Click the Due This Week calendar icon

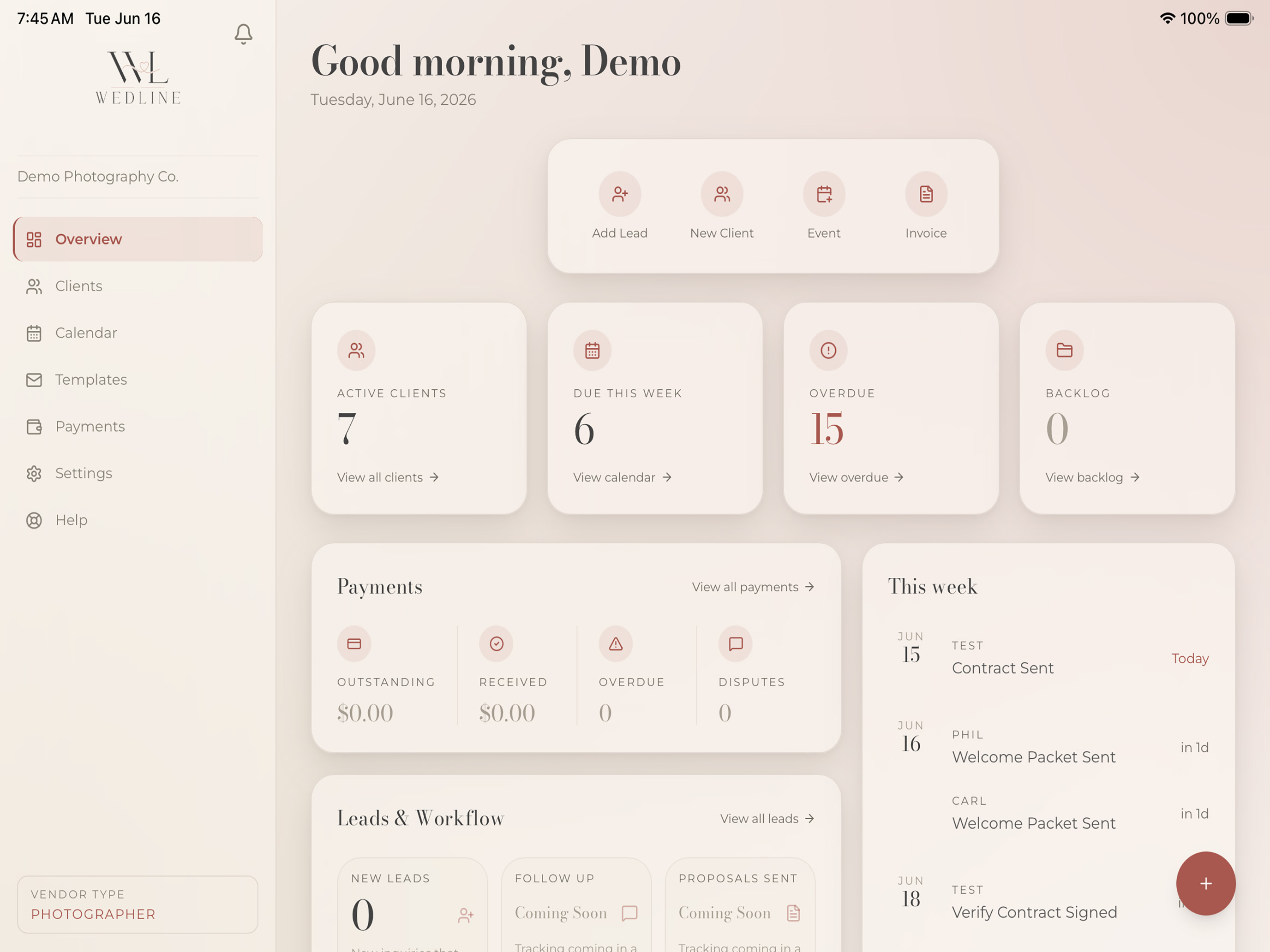[x=592, y=350]
